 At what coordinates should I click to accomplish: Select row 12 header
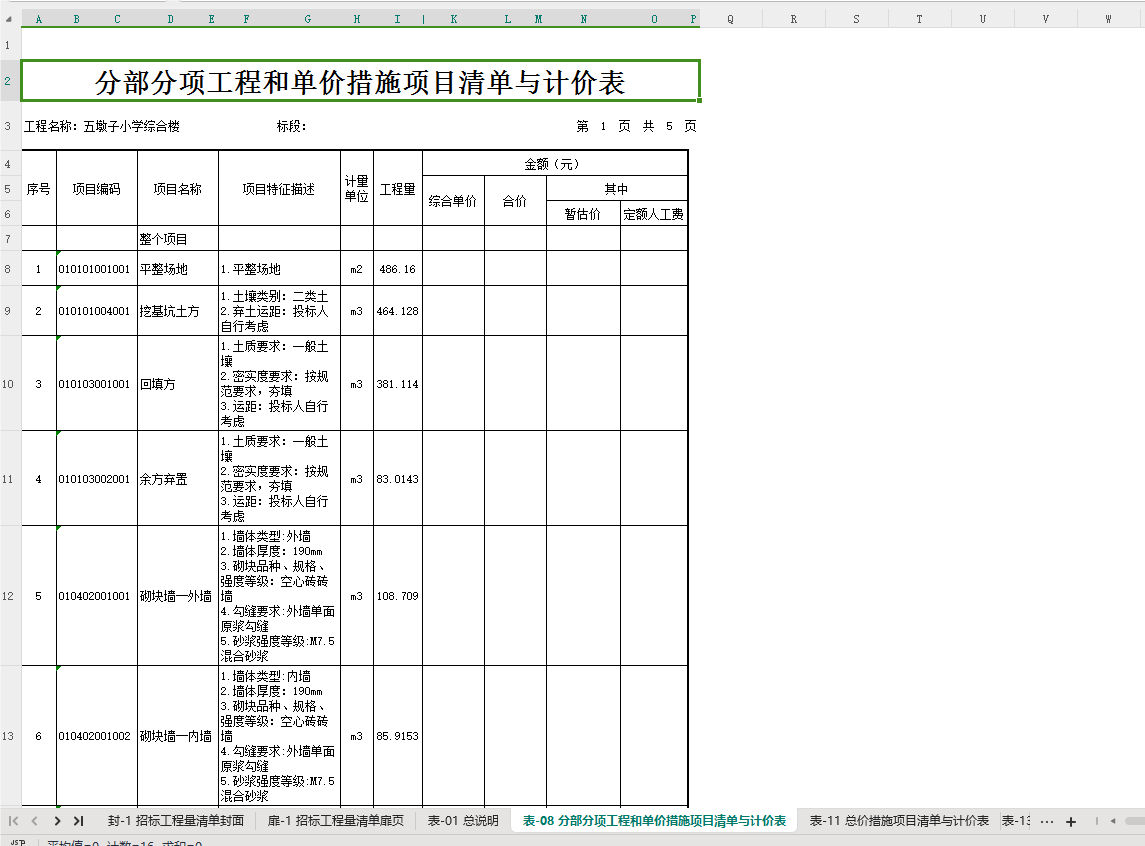point(9,596)
